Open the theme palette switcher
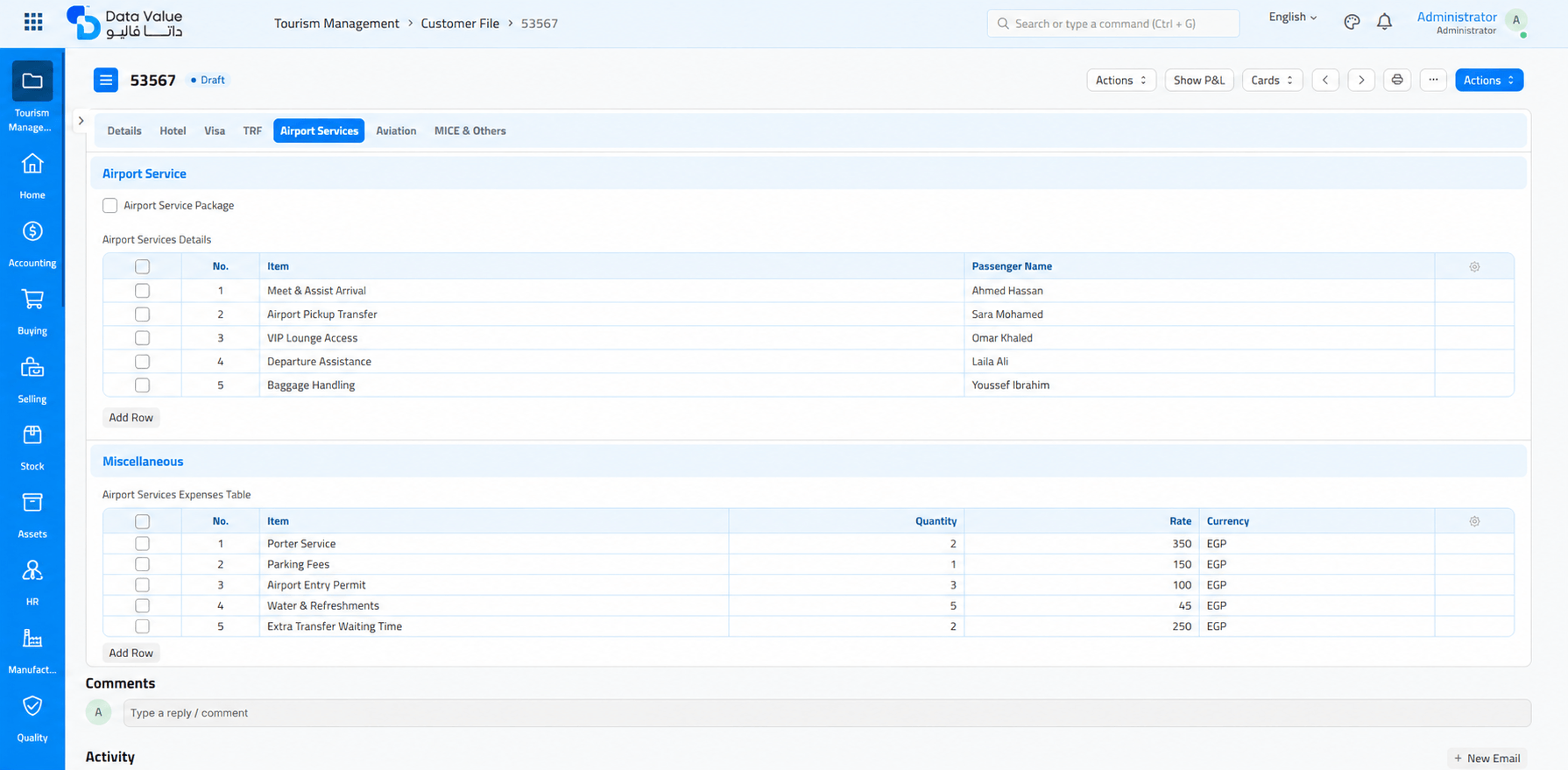Image resolution: width=1568 pixels, height=770 pixels. click(x=1352, y=22)
